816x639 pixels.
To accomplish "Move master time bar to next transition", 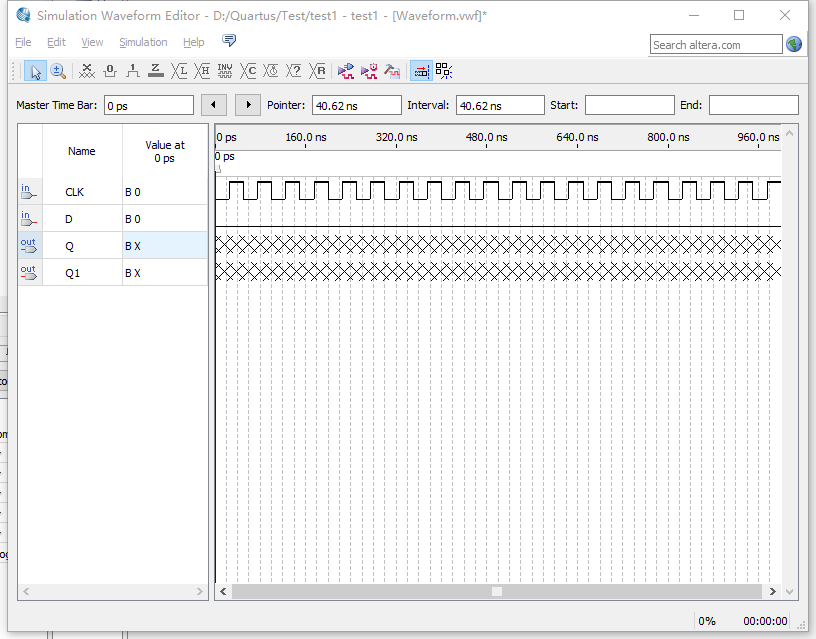I will (x=248, y=105).
